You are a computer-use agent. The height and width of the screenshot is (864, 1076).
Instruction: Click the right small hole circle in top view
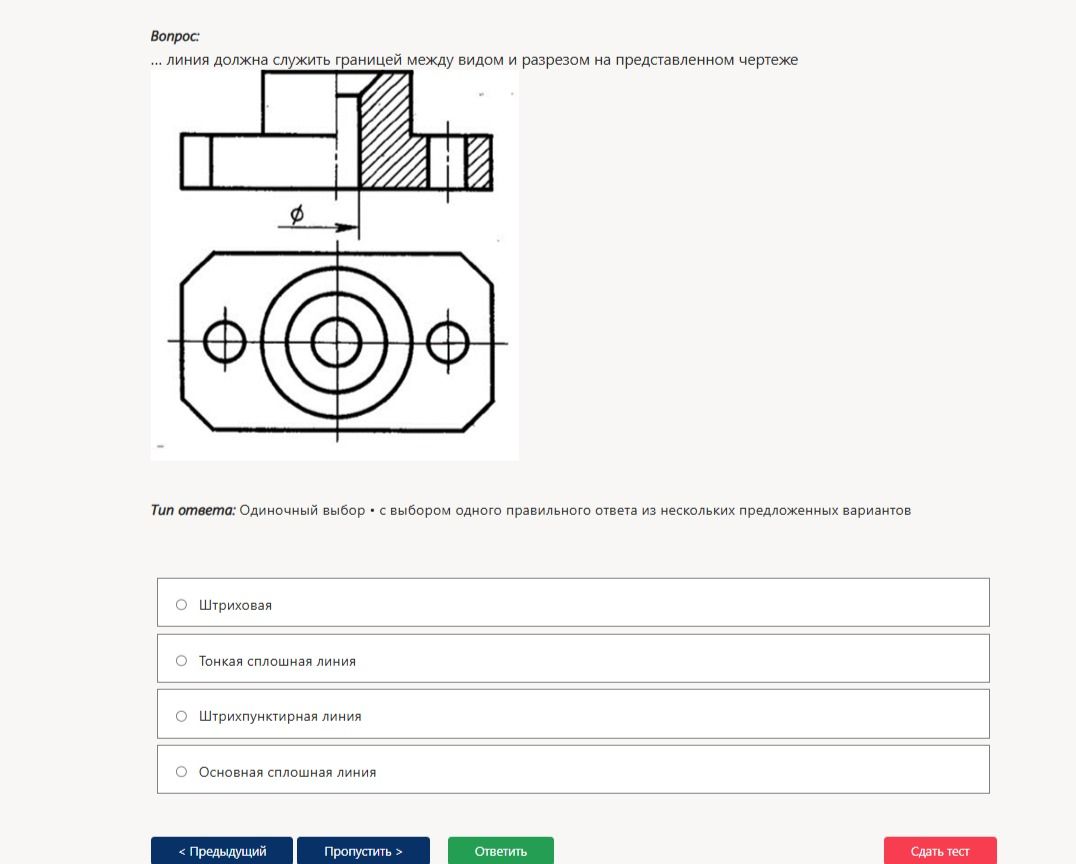click(x=447, y=341)
